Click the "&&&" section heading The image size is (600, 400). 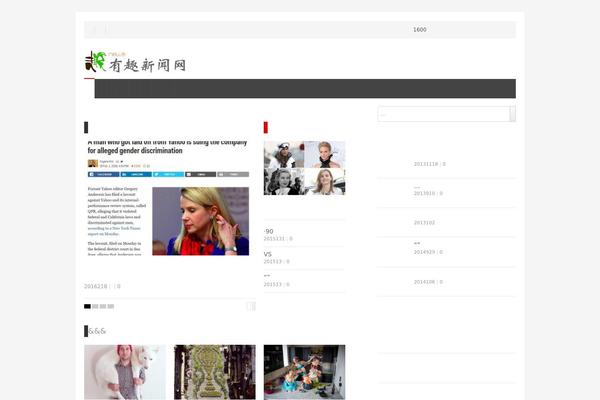(97, 331)
